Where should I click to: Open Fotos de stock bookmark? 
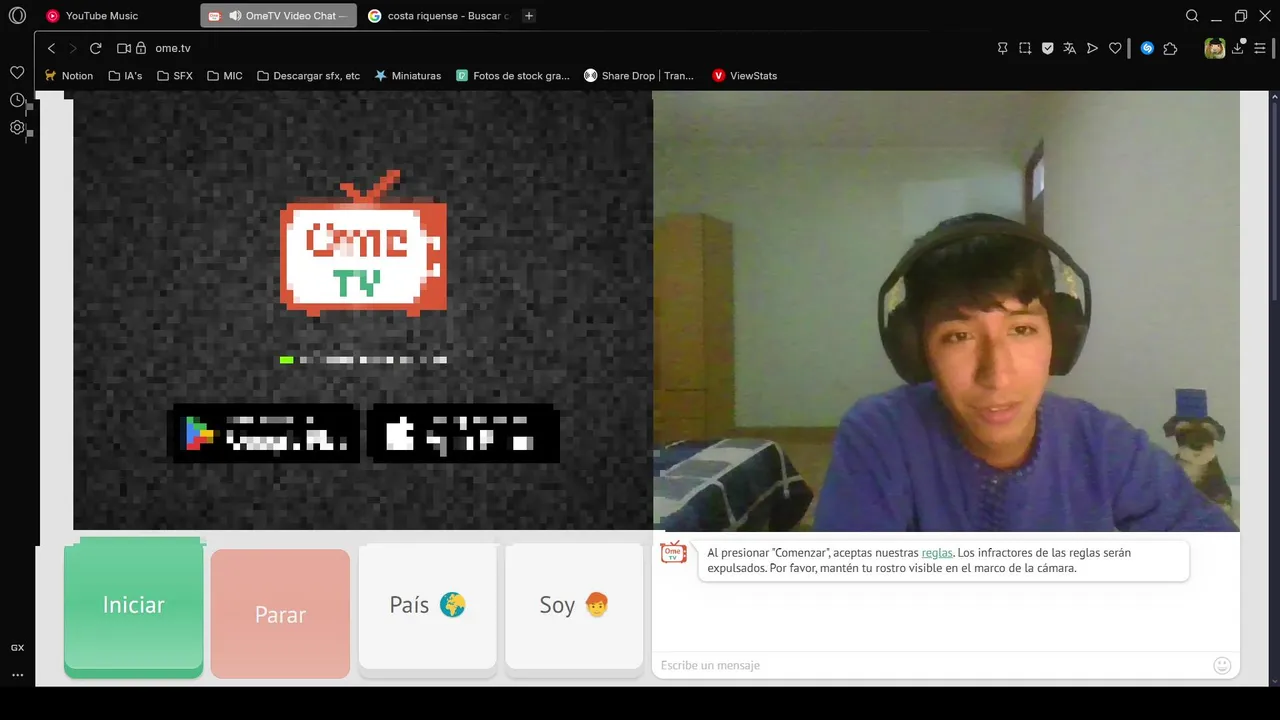point(512,76)
